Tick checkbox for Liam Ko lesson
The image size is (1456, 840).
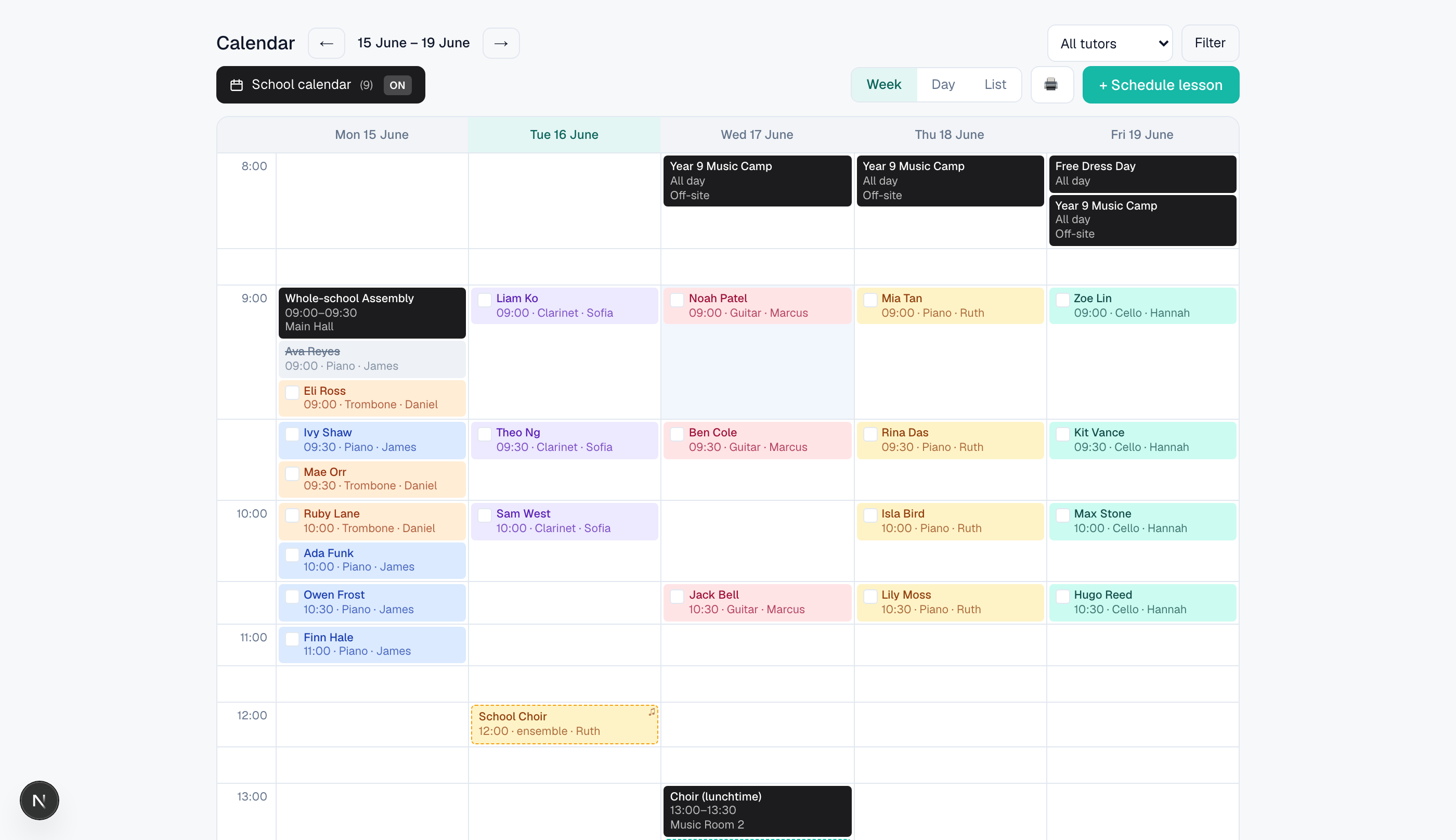[485, 300]
